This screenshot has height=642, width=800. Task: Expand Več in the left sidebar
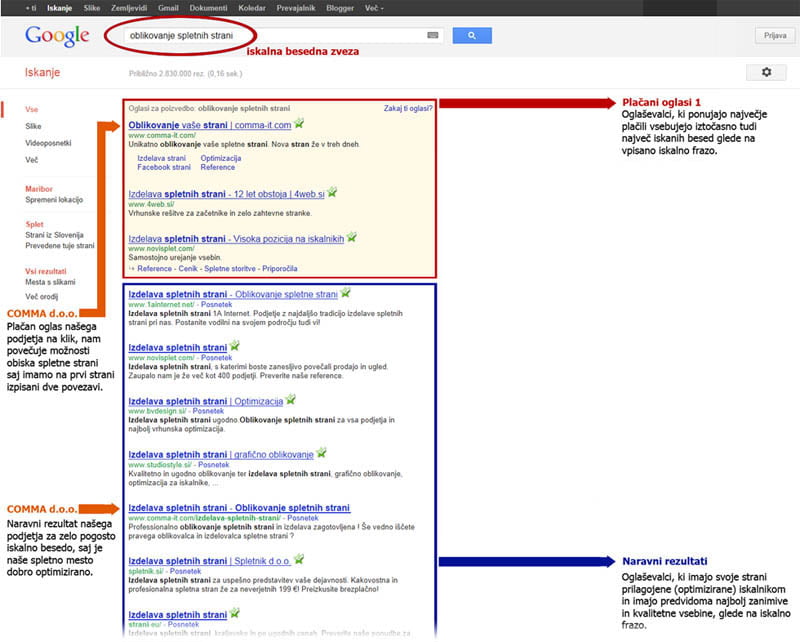click(x=32, y=160)
